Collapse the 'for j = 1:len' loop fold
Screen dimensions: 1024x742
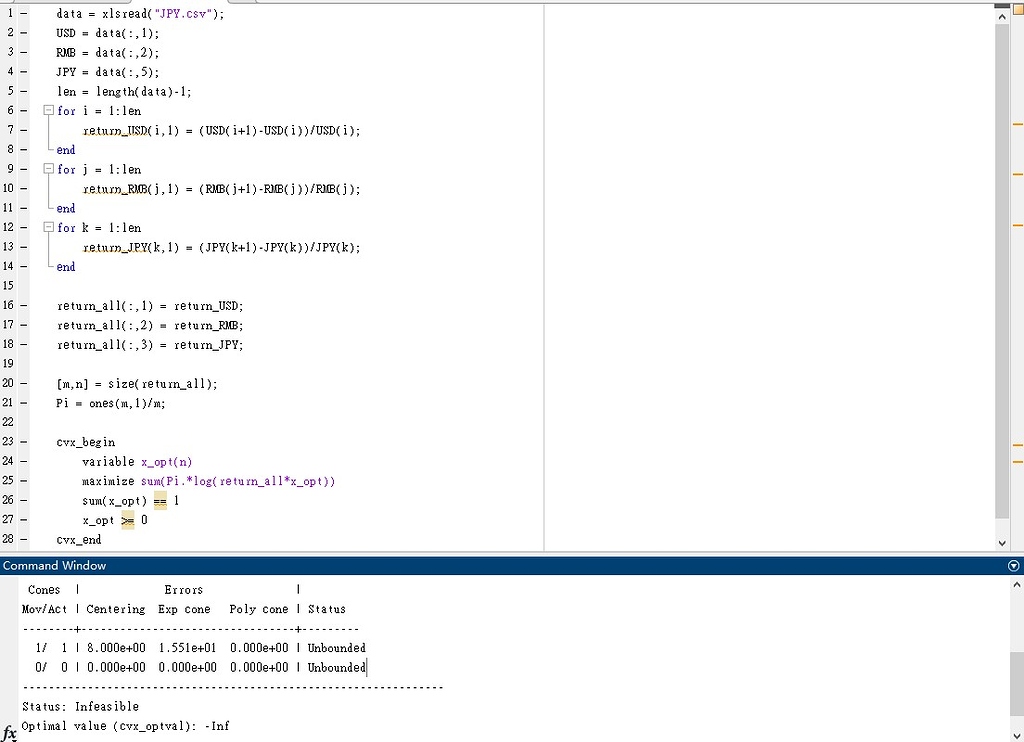[48, 169]
